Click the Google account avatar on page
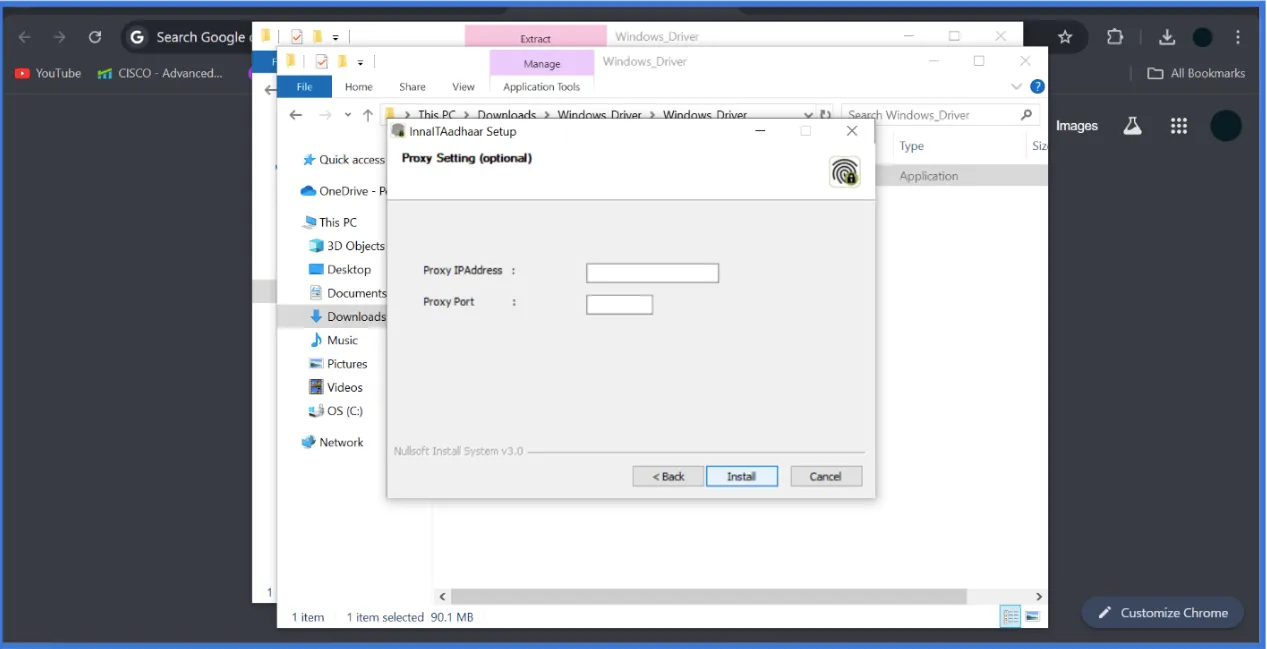The height and width of the screenshot is (649, 1267). pos(1226,126)
